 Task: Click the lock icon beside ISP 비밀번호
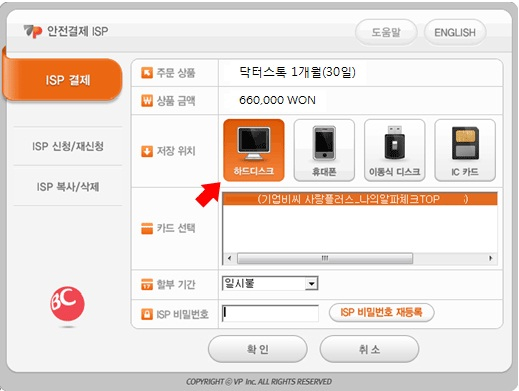click(x=147, y=314)
